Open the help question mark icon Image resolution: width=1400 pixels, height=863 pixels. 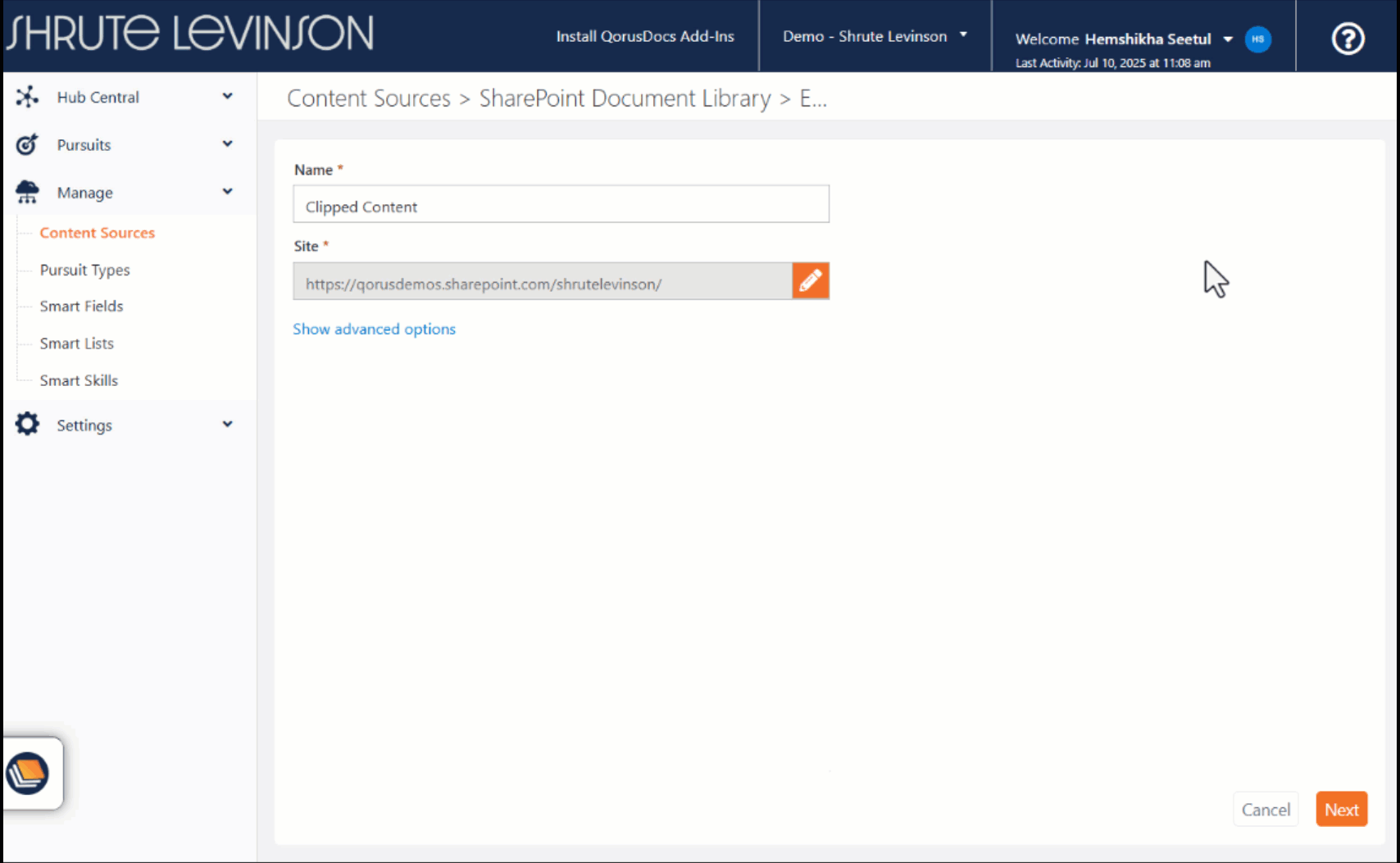click(1348, 39)
